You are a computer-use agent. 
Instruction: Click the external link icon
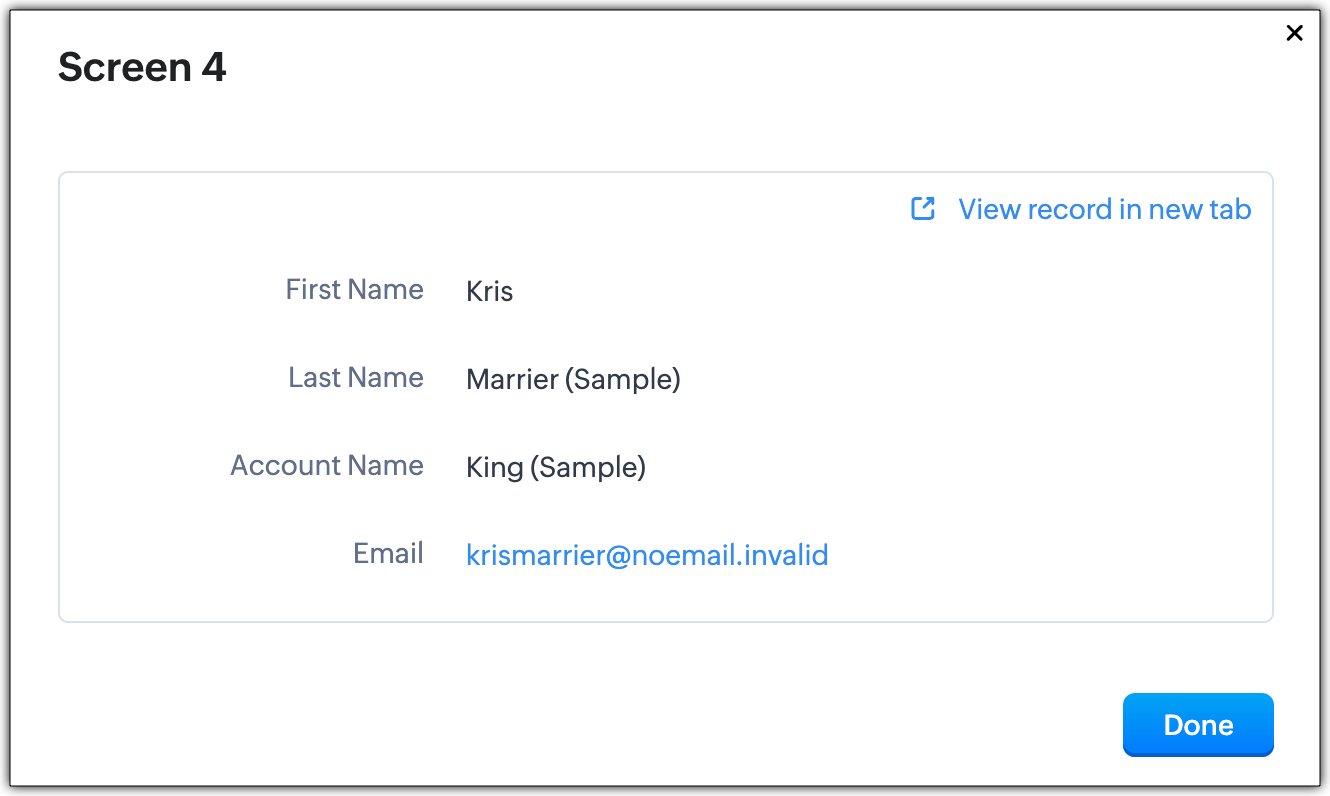pos(922,209)
